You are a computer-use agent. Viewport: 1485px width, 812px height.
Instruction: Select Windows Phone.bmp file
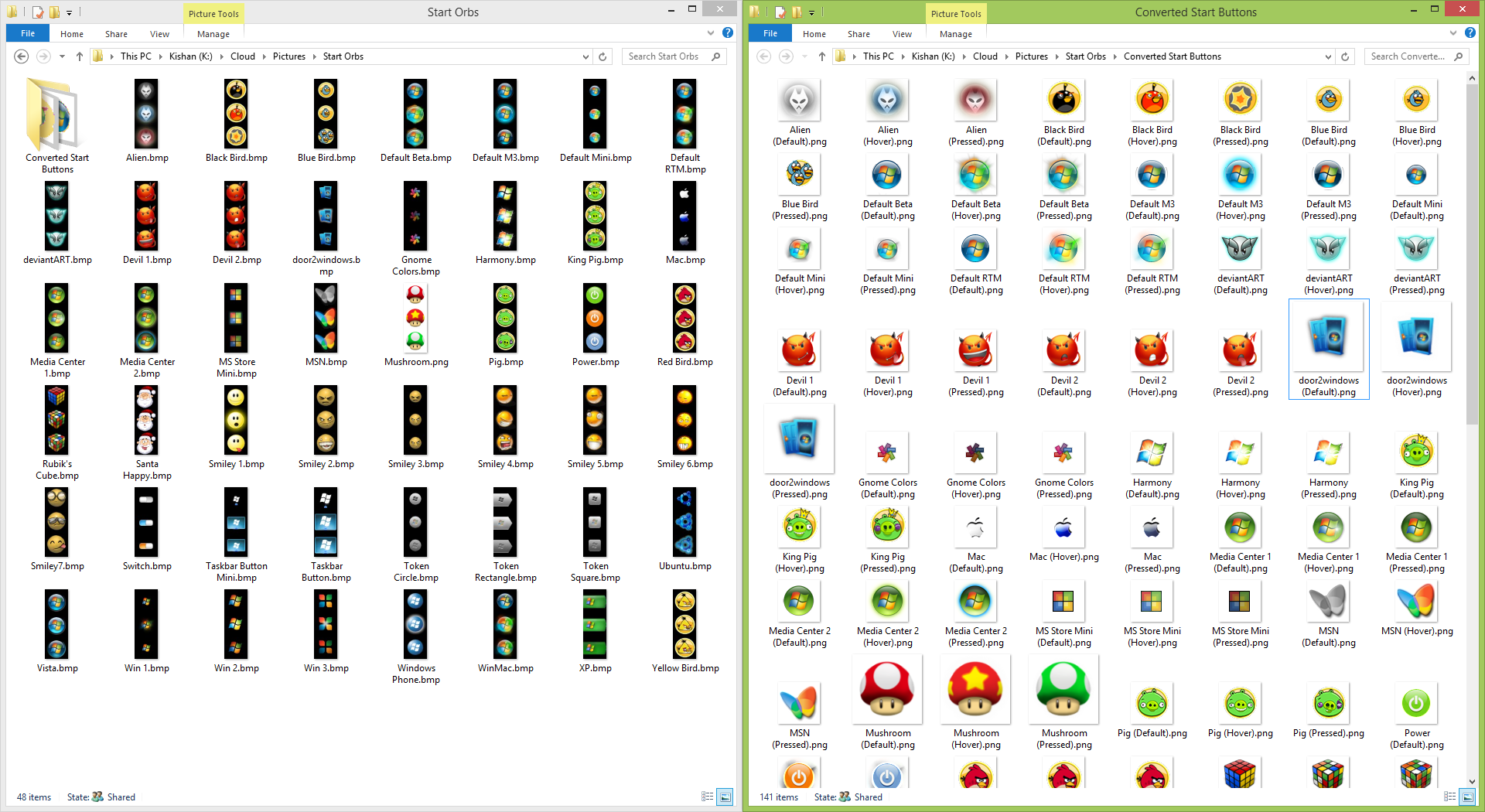click(x=416, y=636)
